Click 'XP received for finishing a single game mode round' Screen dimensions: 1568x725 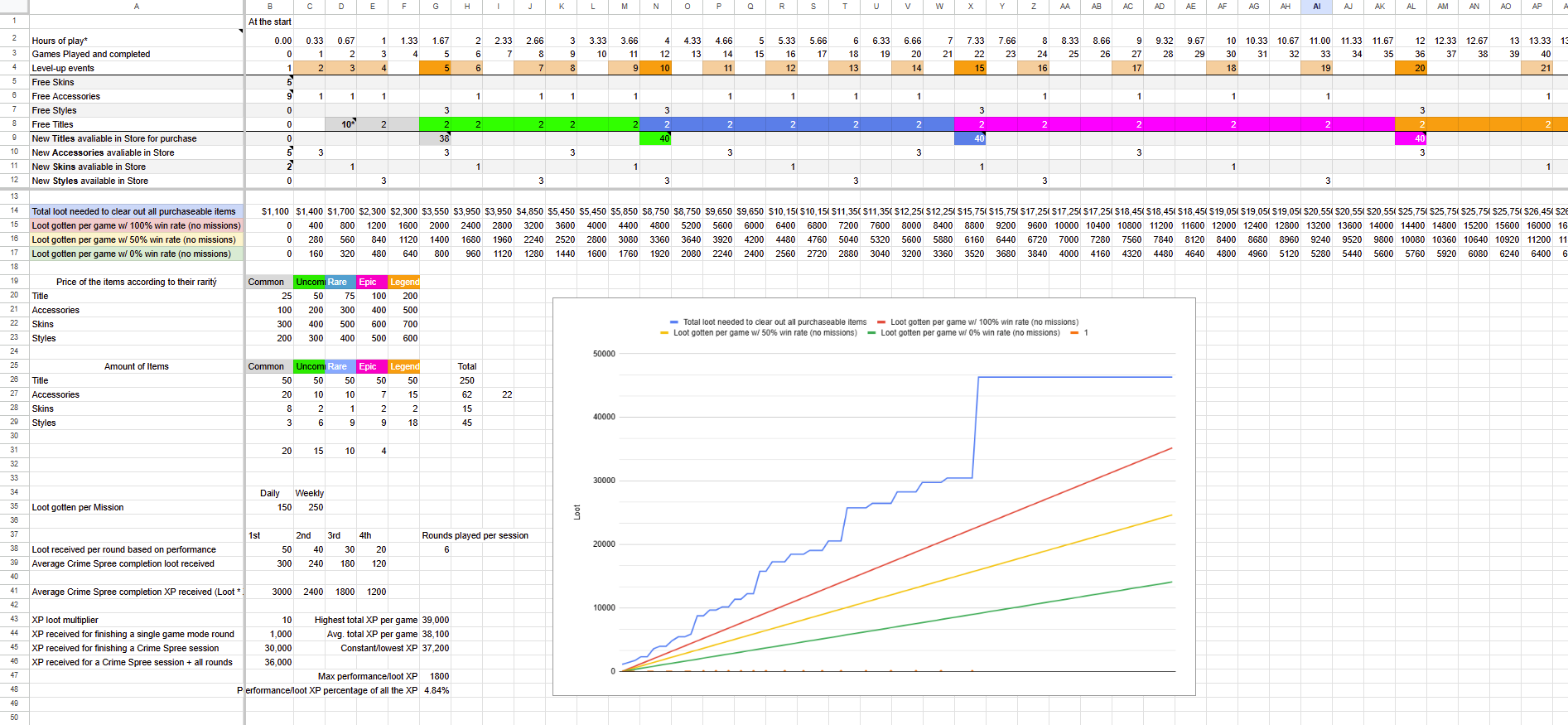coord(137,634)
